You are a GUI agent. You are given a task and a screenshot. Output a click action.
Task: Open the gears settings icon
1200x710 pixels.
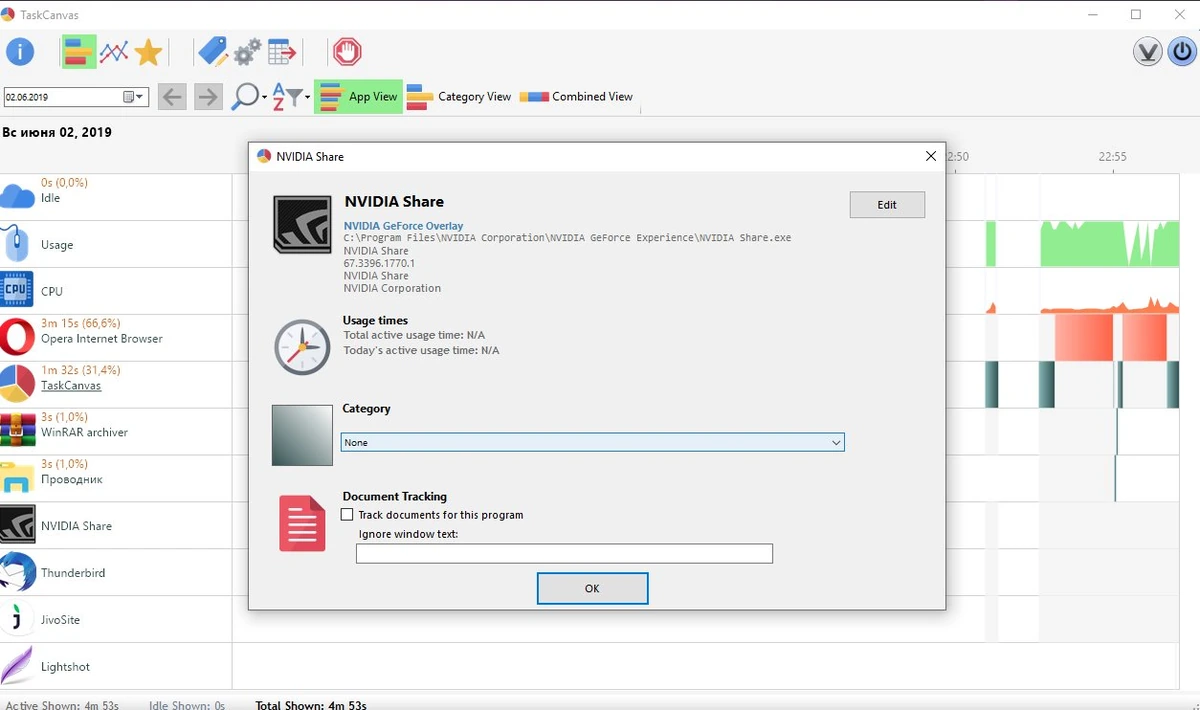(247, 52)
